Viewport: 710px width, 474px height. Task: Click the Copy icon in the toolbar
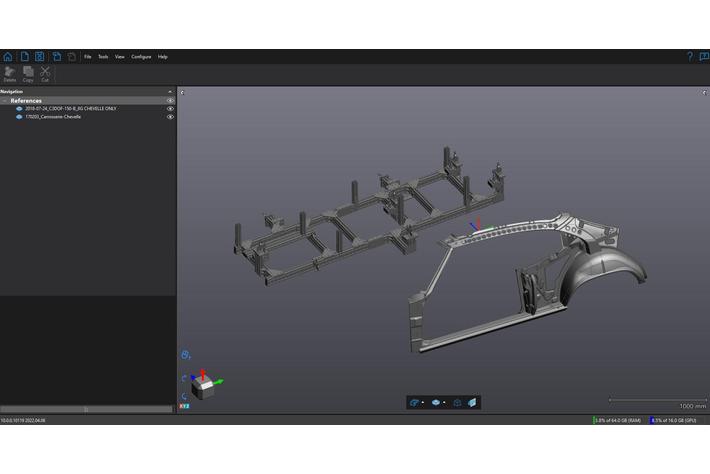[28, 73]
